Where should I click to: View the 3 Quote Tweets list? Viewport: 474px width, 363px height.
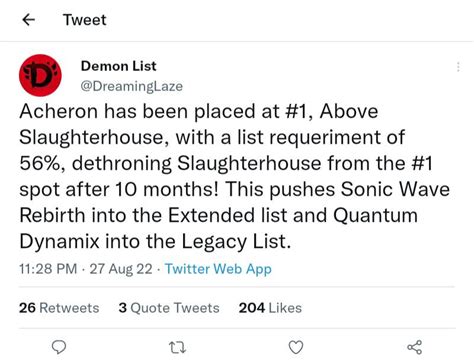click(169, 308)
